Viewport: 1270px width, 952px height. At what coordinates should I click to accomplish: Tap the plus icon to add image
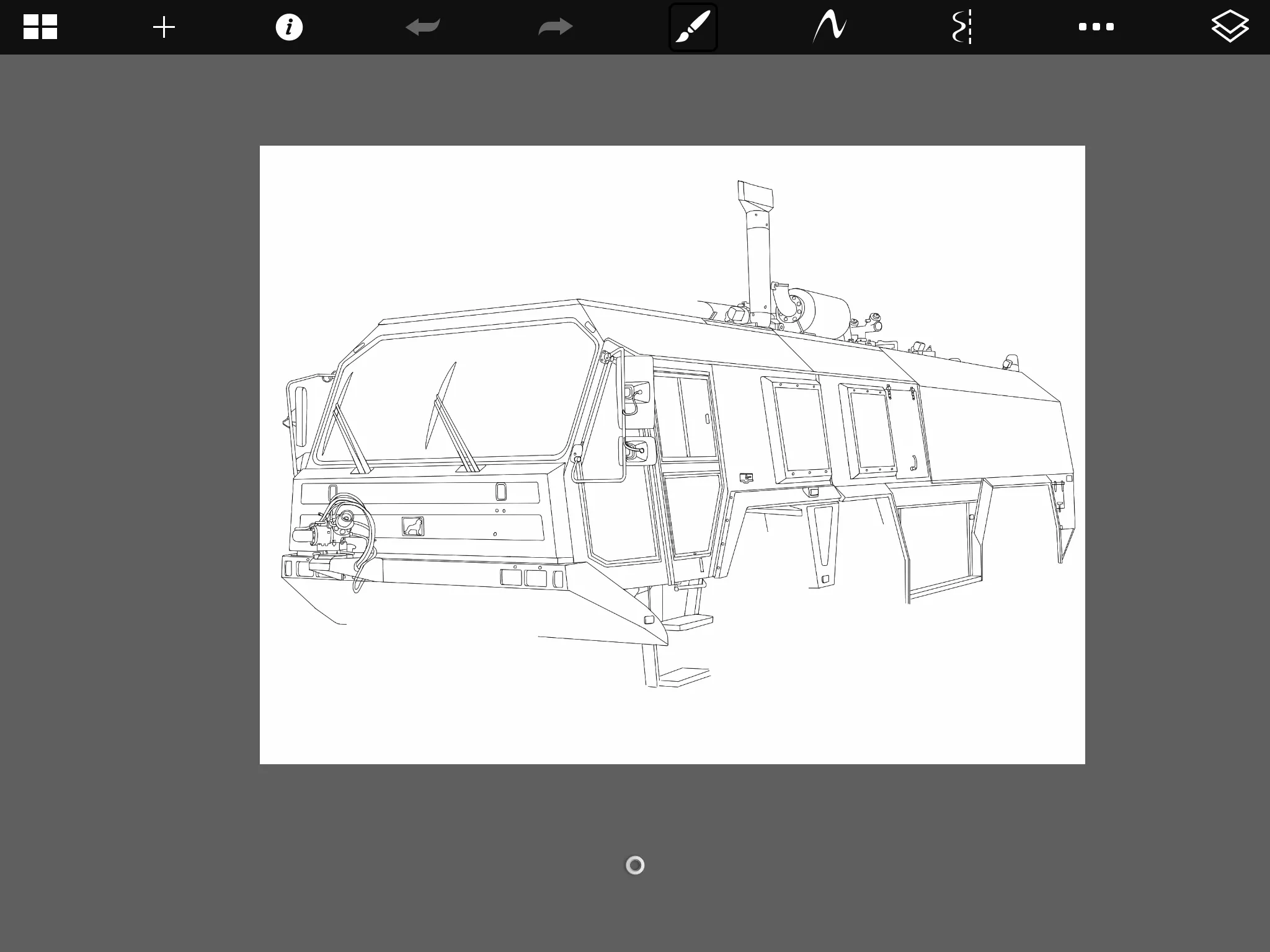pyautogui.click(x=164, y=27)
